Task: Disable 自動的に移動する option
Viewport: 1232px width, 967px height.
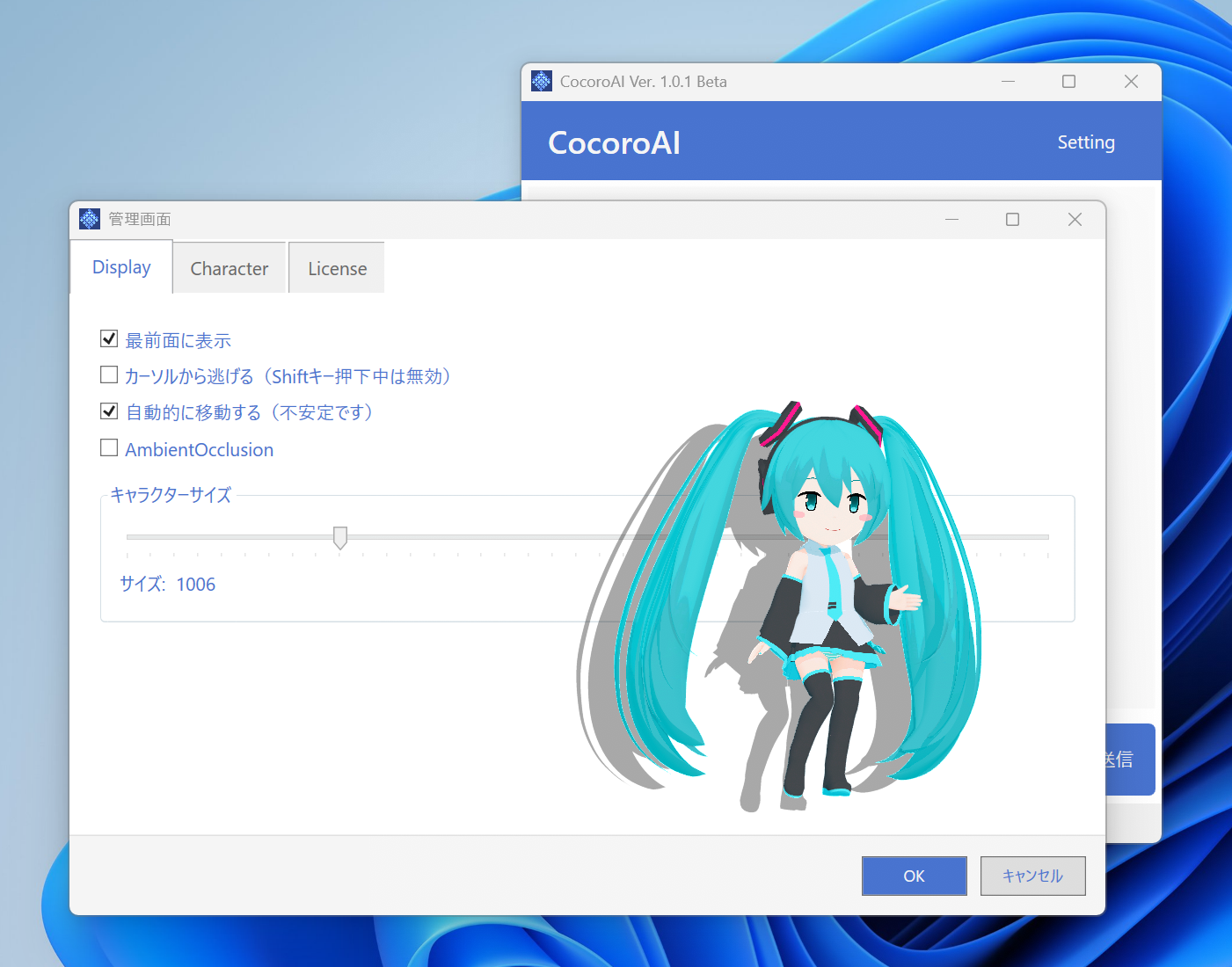Action: (109, 411)
